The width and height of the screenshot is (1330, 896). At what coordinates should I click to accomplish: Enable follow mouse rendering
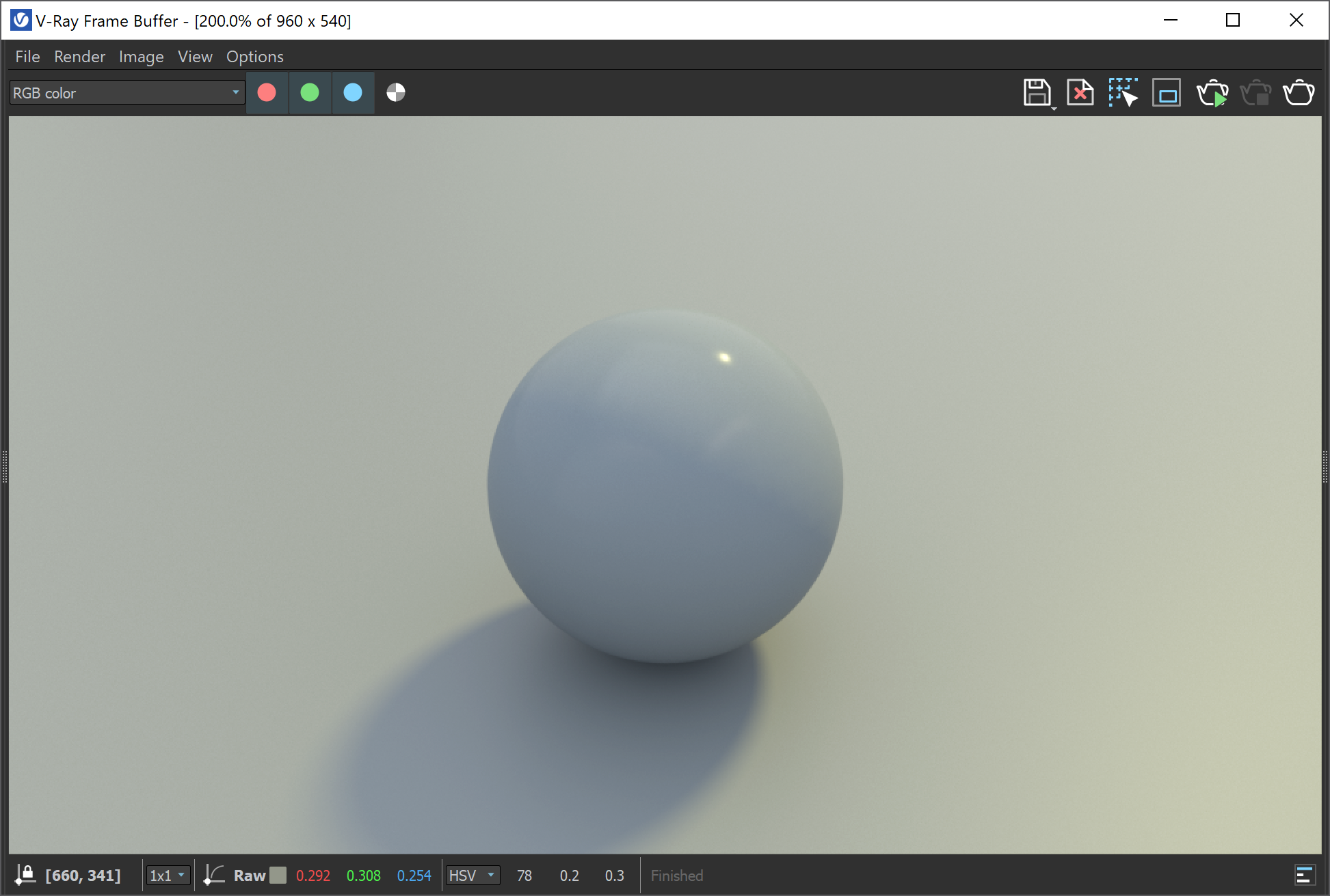click(1123, 92)
